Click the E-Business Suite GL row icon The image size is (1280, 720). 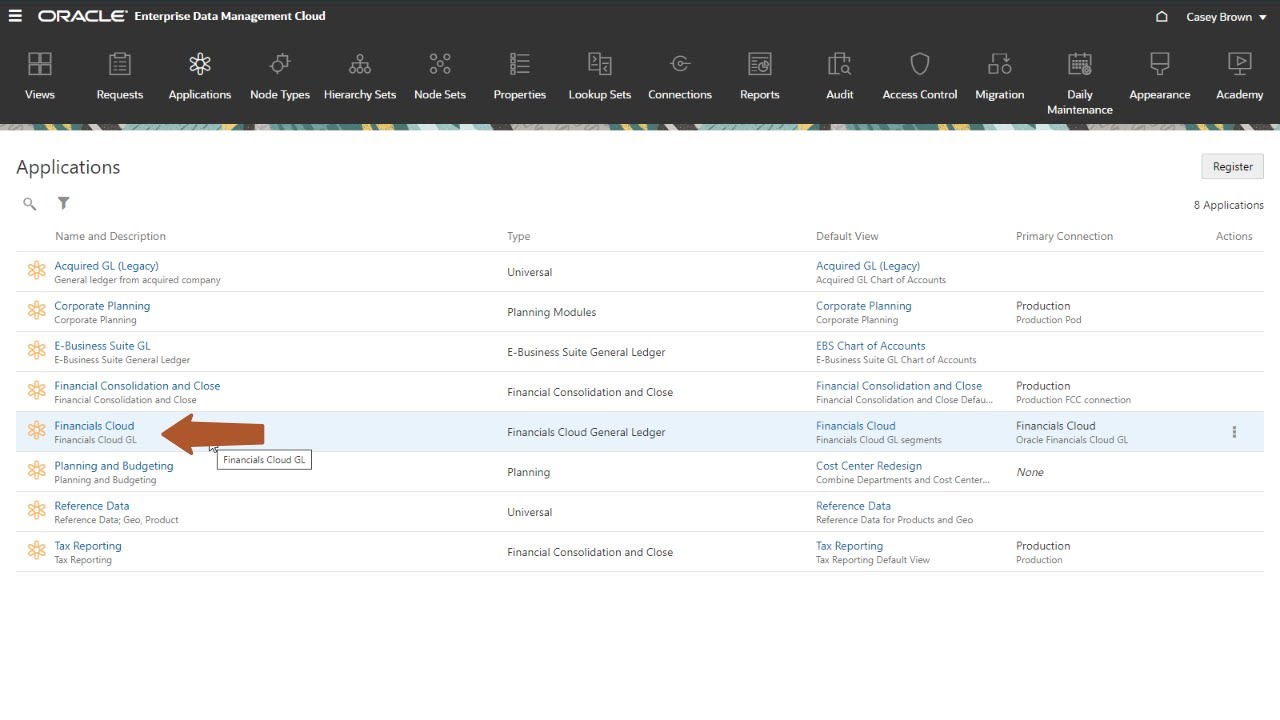[x=37, y=350]
